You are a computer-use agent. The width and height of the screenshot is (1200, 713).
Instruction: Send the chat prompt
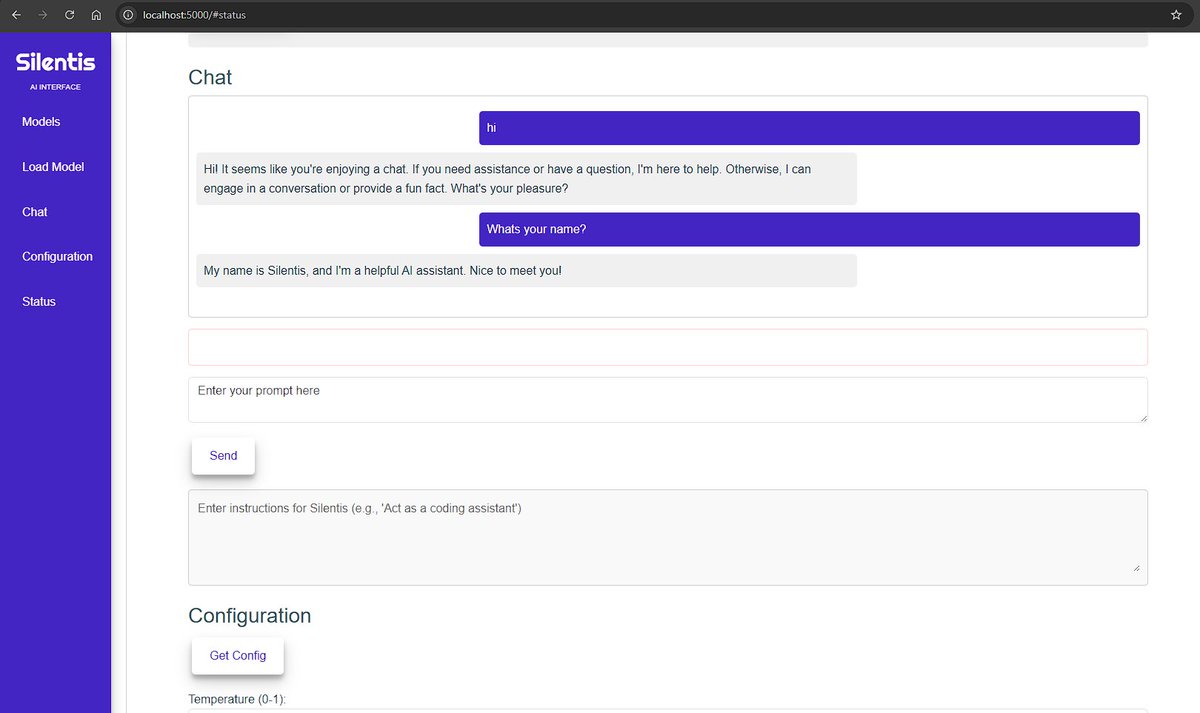223,456
